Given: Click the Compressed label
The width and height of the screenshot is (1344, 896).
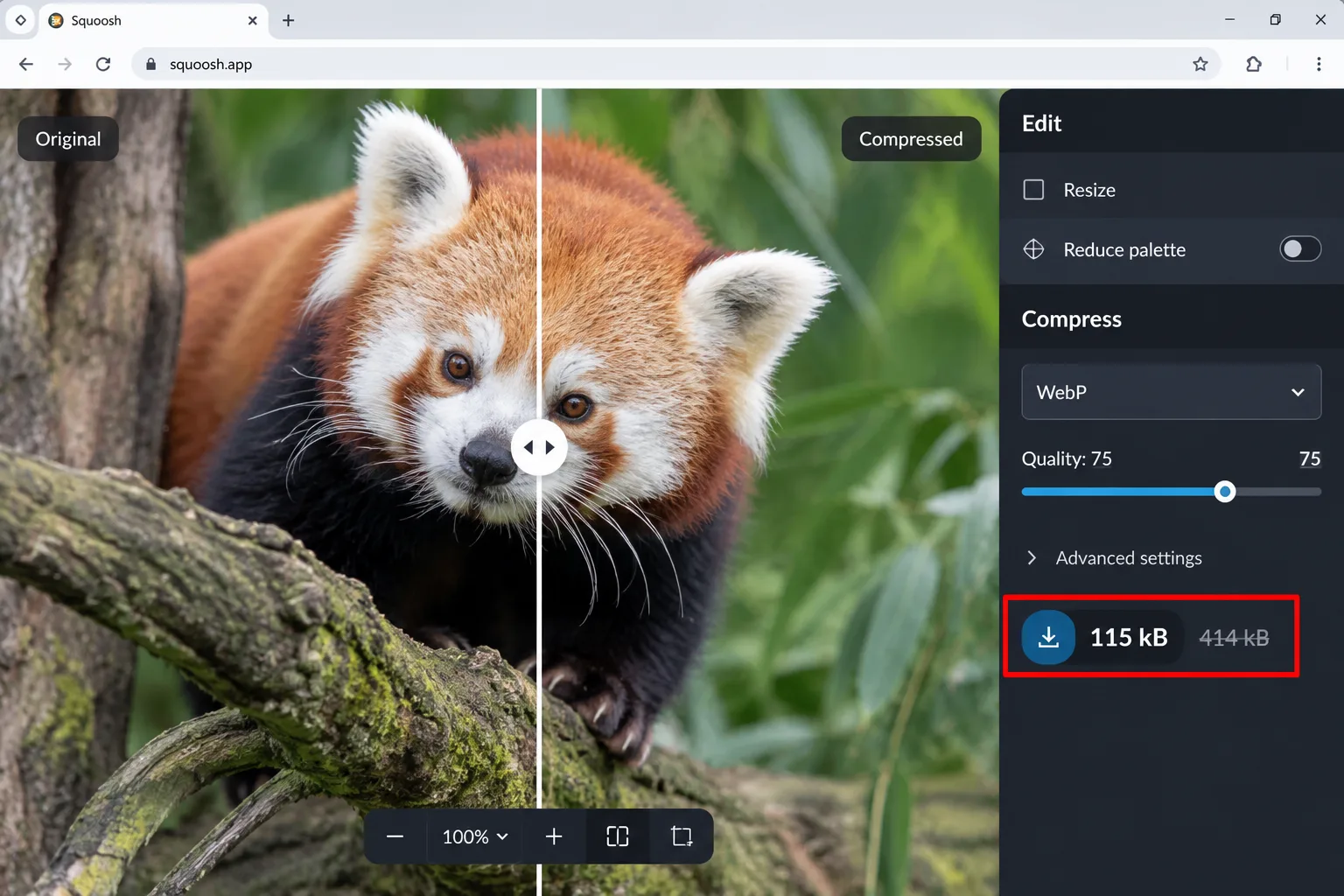Looking at the screenshot, I should click(911, 139).
